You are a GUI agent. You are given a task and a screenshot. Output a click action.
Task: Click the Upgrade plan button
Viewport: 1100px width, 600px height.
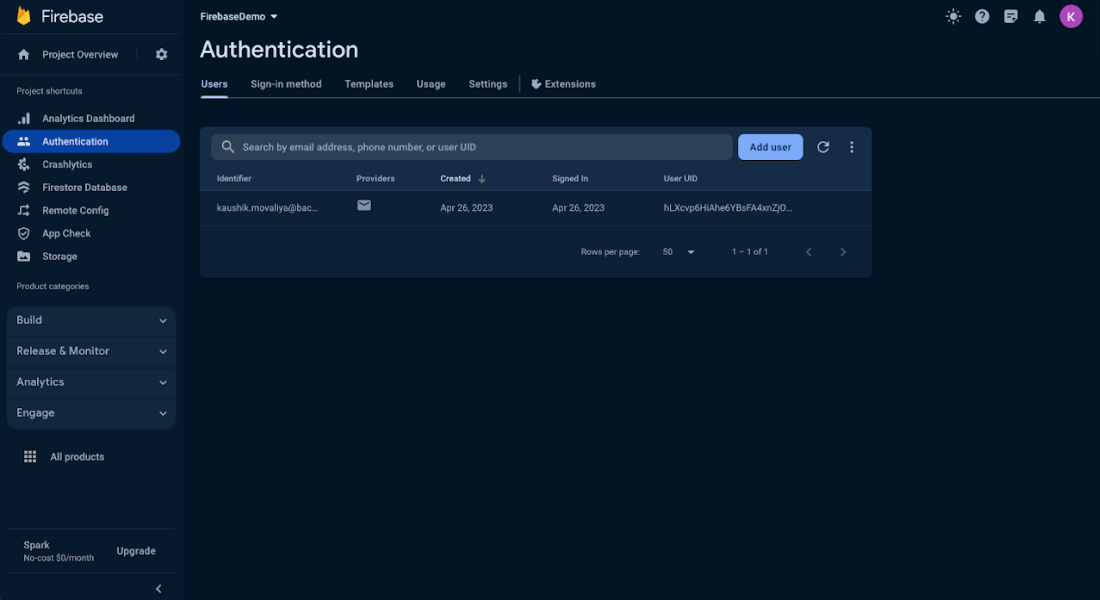click(136, 551)
